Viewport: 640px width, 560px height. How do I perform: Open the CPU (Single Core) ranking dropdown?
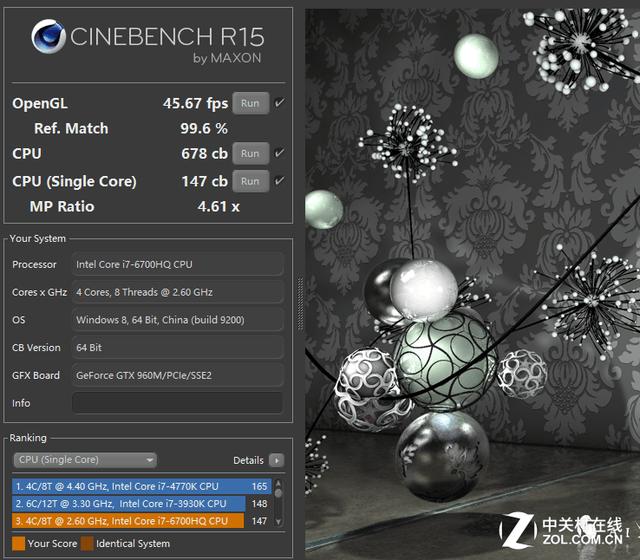point(85,460)
